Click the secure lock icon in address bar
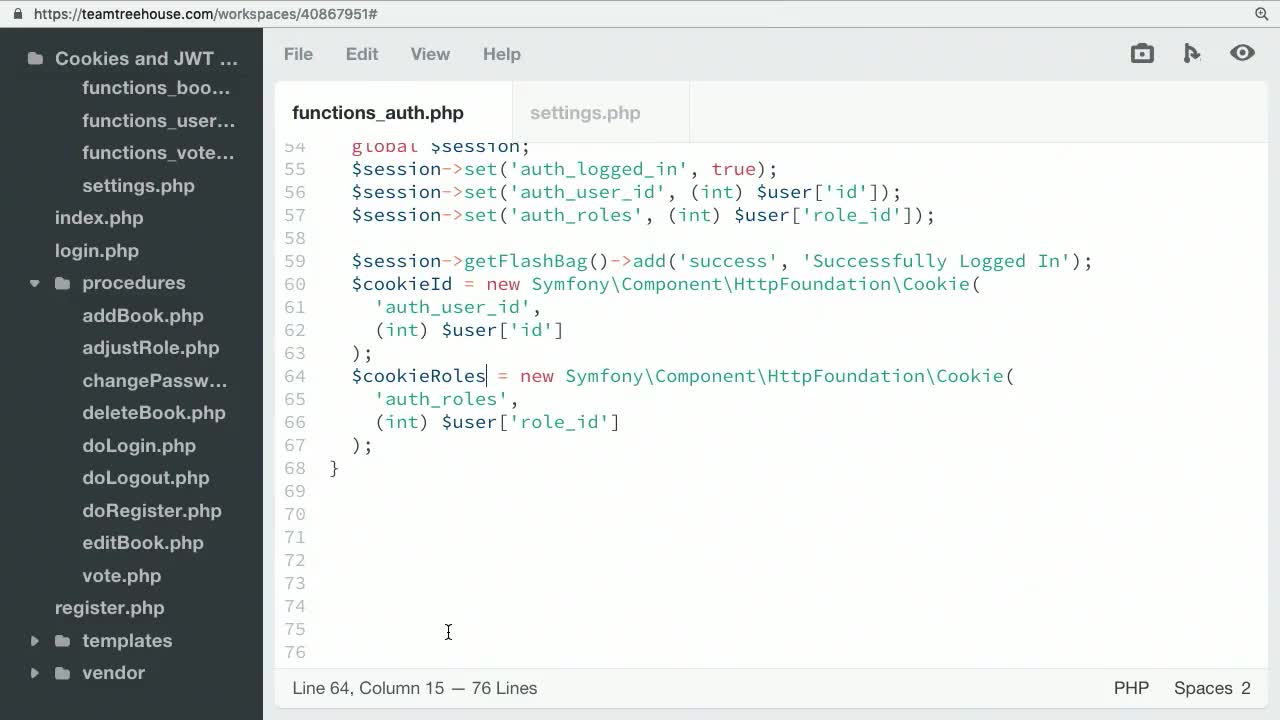 [x=17, y=14]
